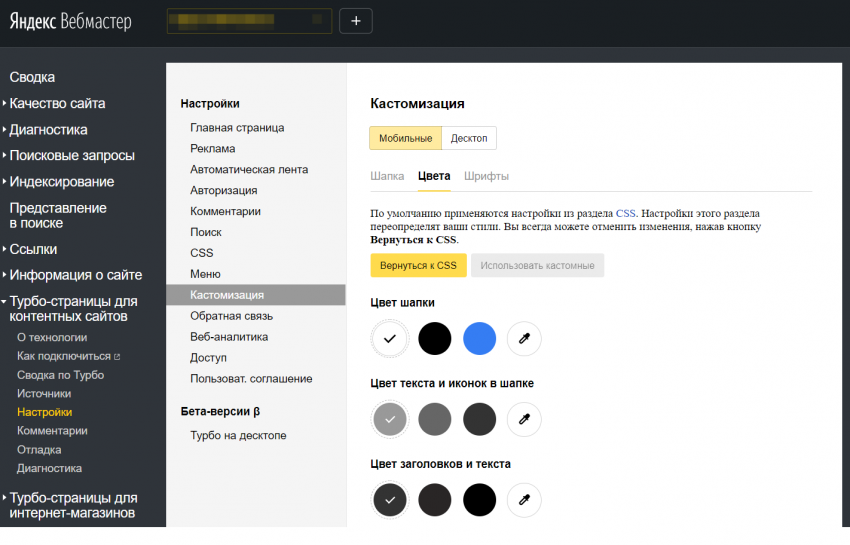Collapse Турбо-страницы для контентных сайтов
The height and width of the screenshot is (545, 850).
tap(73, 308)
